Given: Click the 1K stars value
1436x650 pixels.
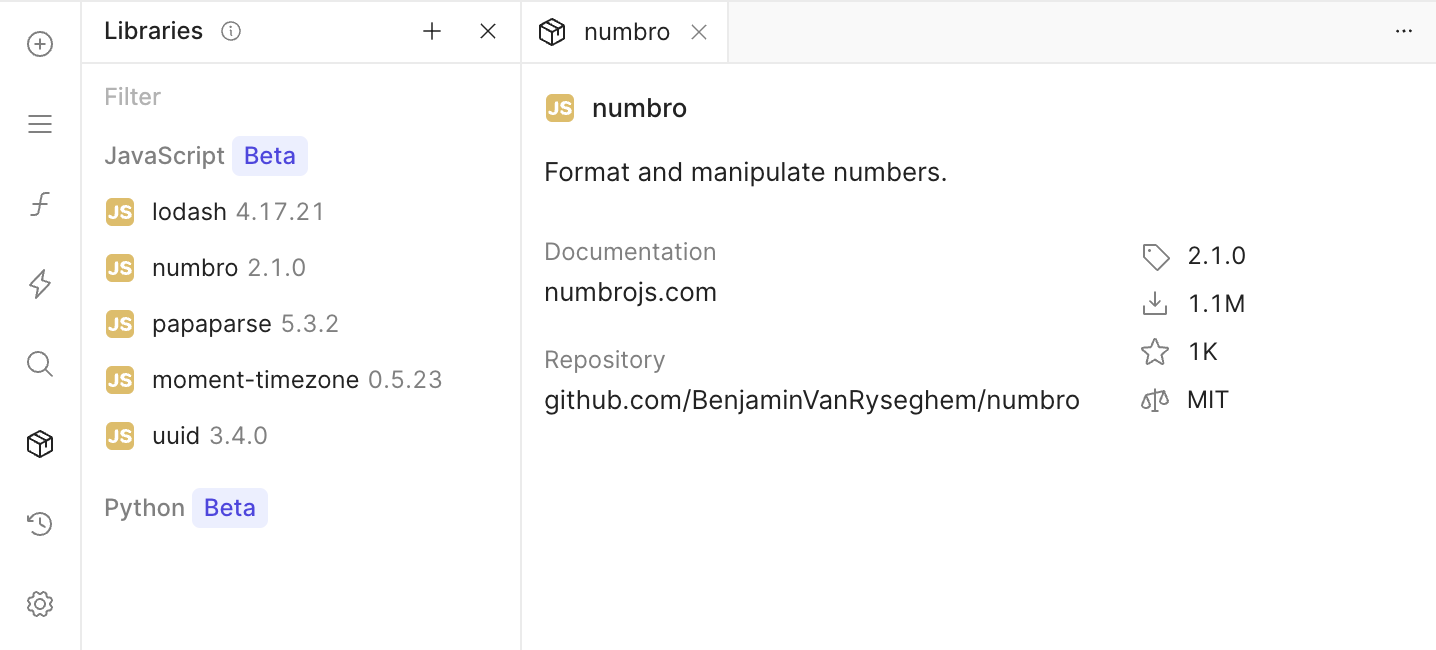Looking at the screenshot, I should [1203, 352].
